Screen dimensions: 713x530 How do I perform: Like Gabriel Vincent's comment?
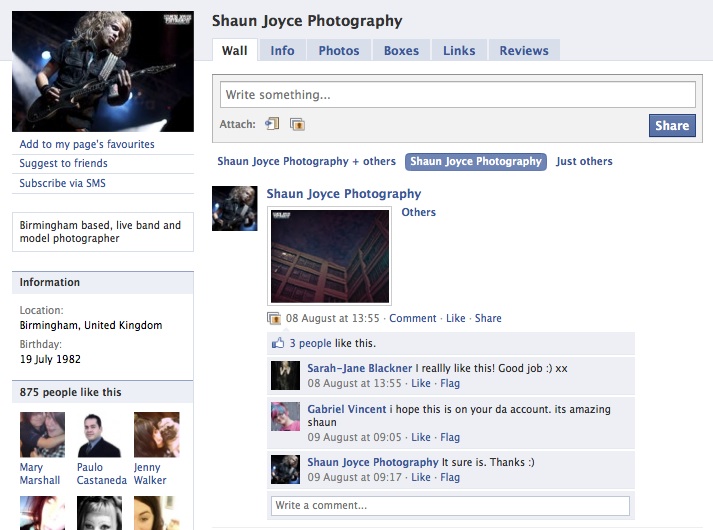click(x=421, y=437)
